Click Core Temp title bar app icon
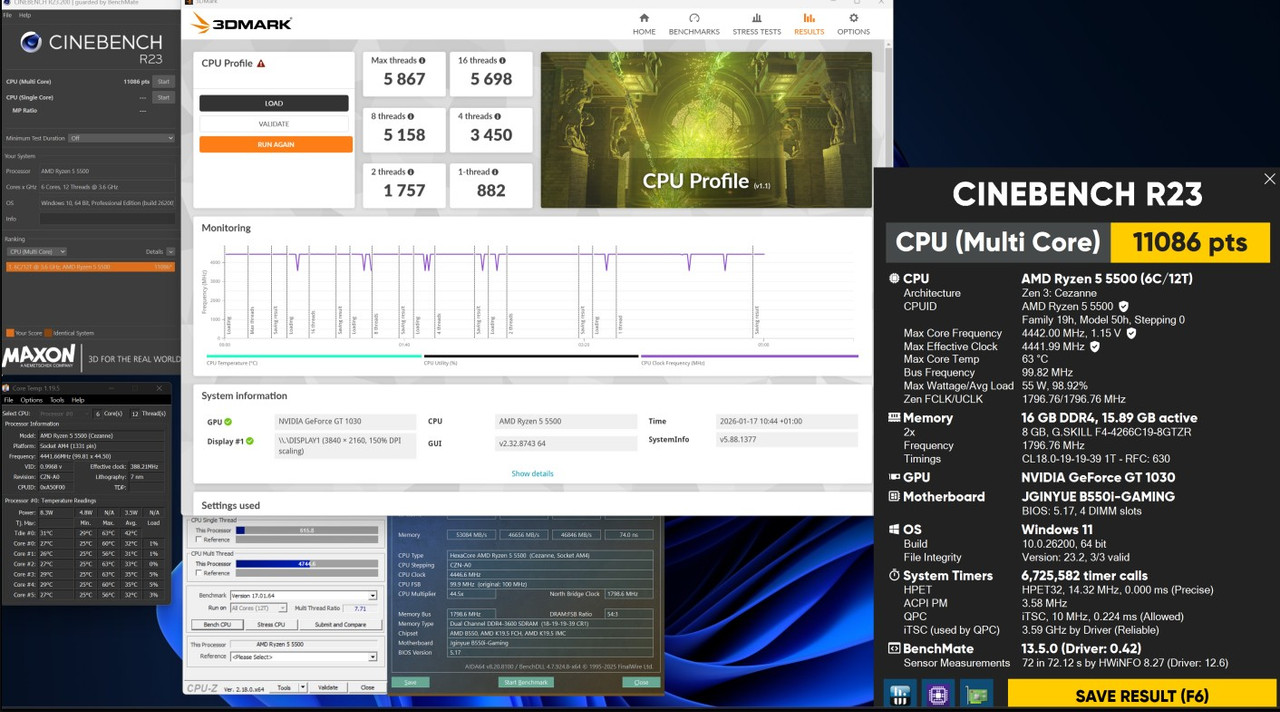The image size is (1280, 712). click(x=6, y=388)
